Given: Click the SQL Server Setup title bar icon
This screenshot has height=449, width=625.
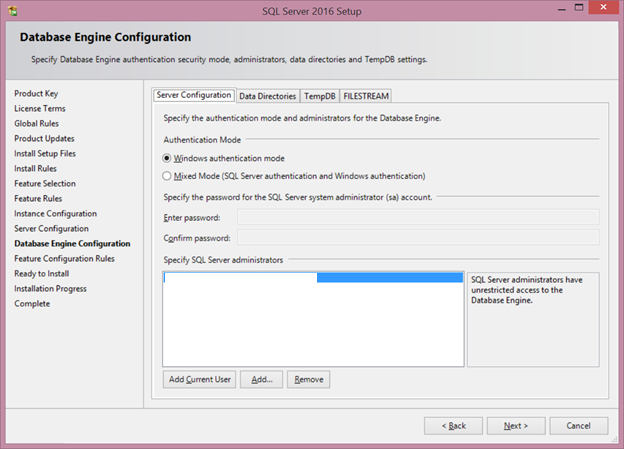Looking at the screenshot, I should pos(12,11).
